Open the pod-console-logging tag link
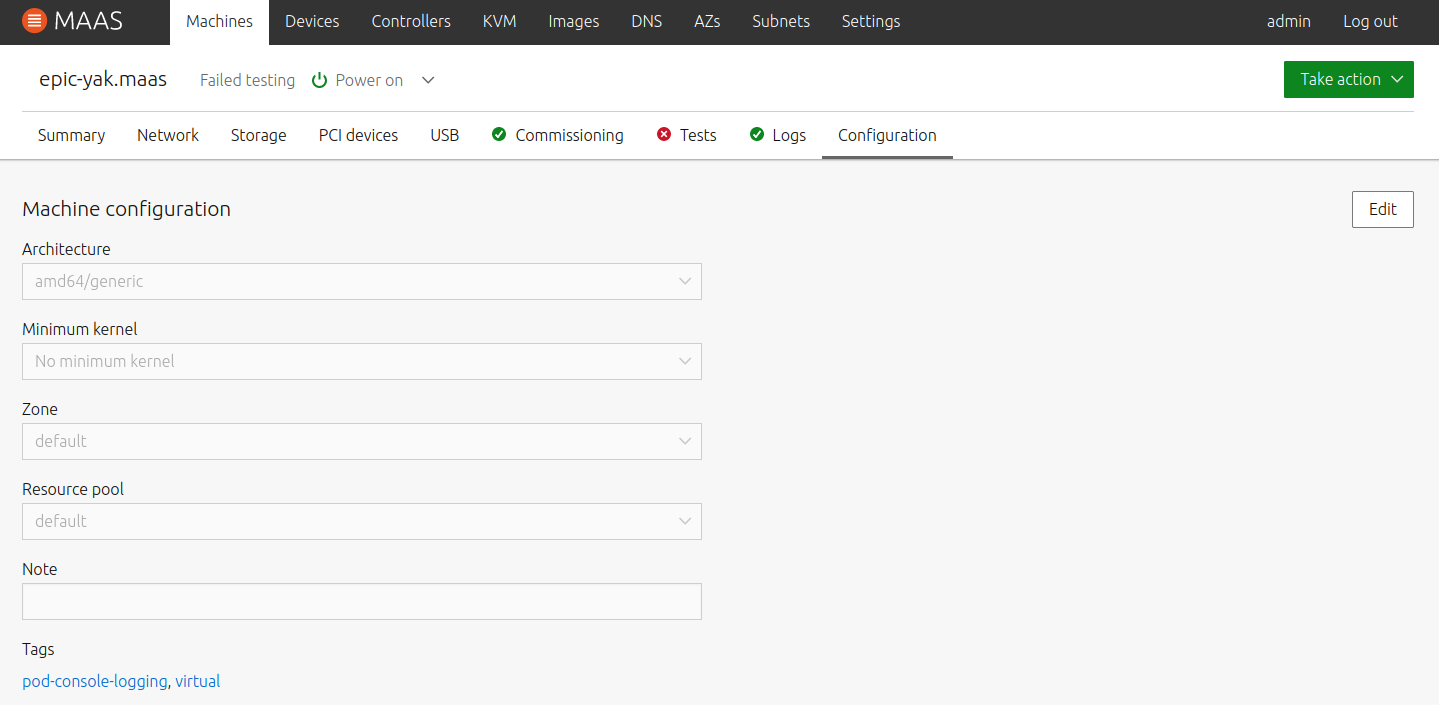This screenshot has height=705, width=1439. [95, 681]
